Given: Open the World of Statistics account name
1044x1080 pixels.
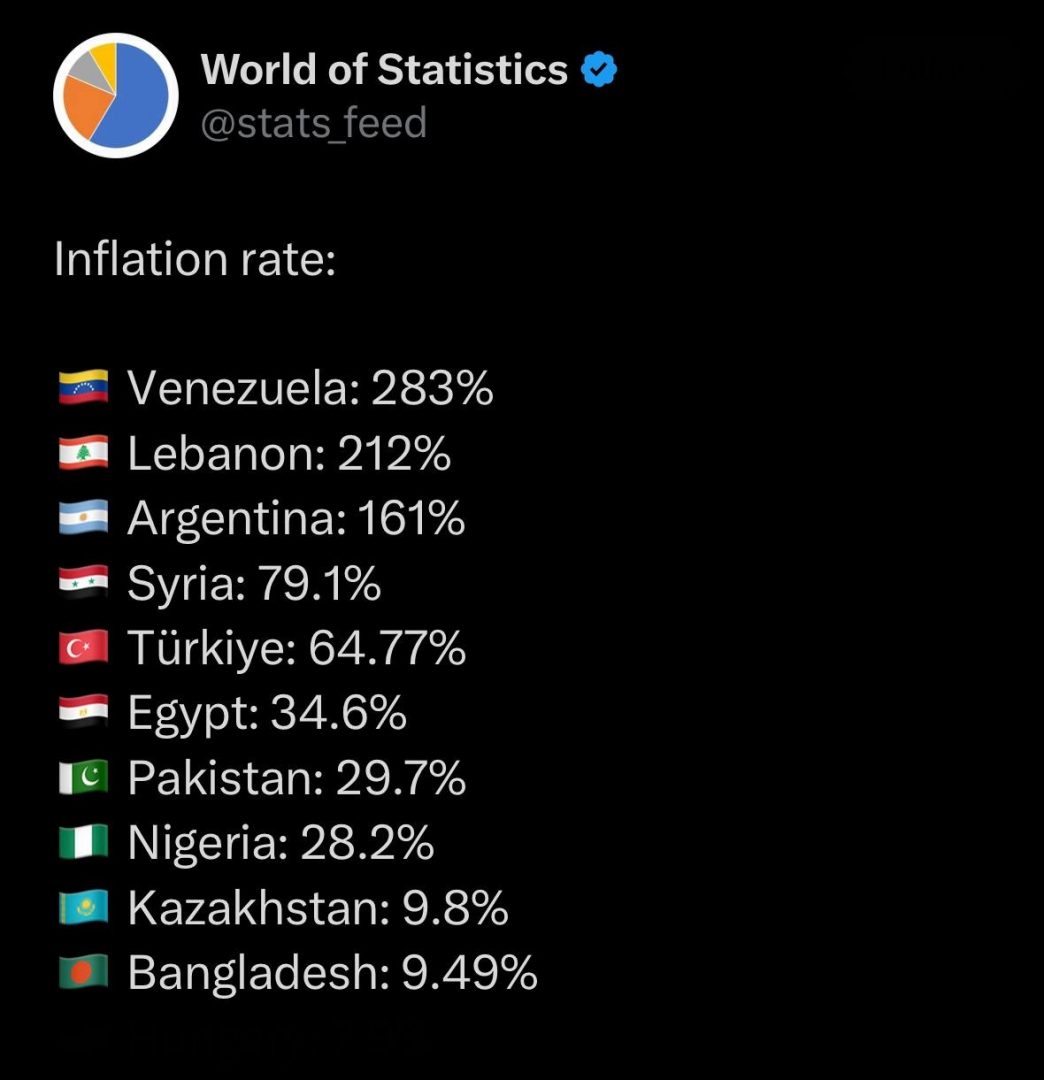Looking at the screenshot, I should 384,70.
